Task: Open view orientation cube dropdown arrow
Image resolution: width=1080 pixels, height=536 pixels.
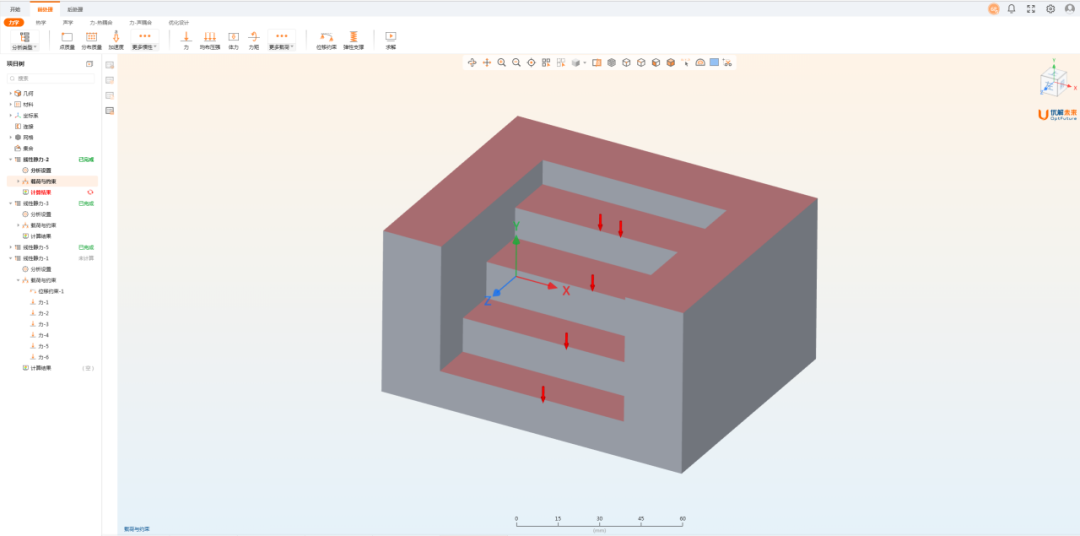Action: (585, 63)
